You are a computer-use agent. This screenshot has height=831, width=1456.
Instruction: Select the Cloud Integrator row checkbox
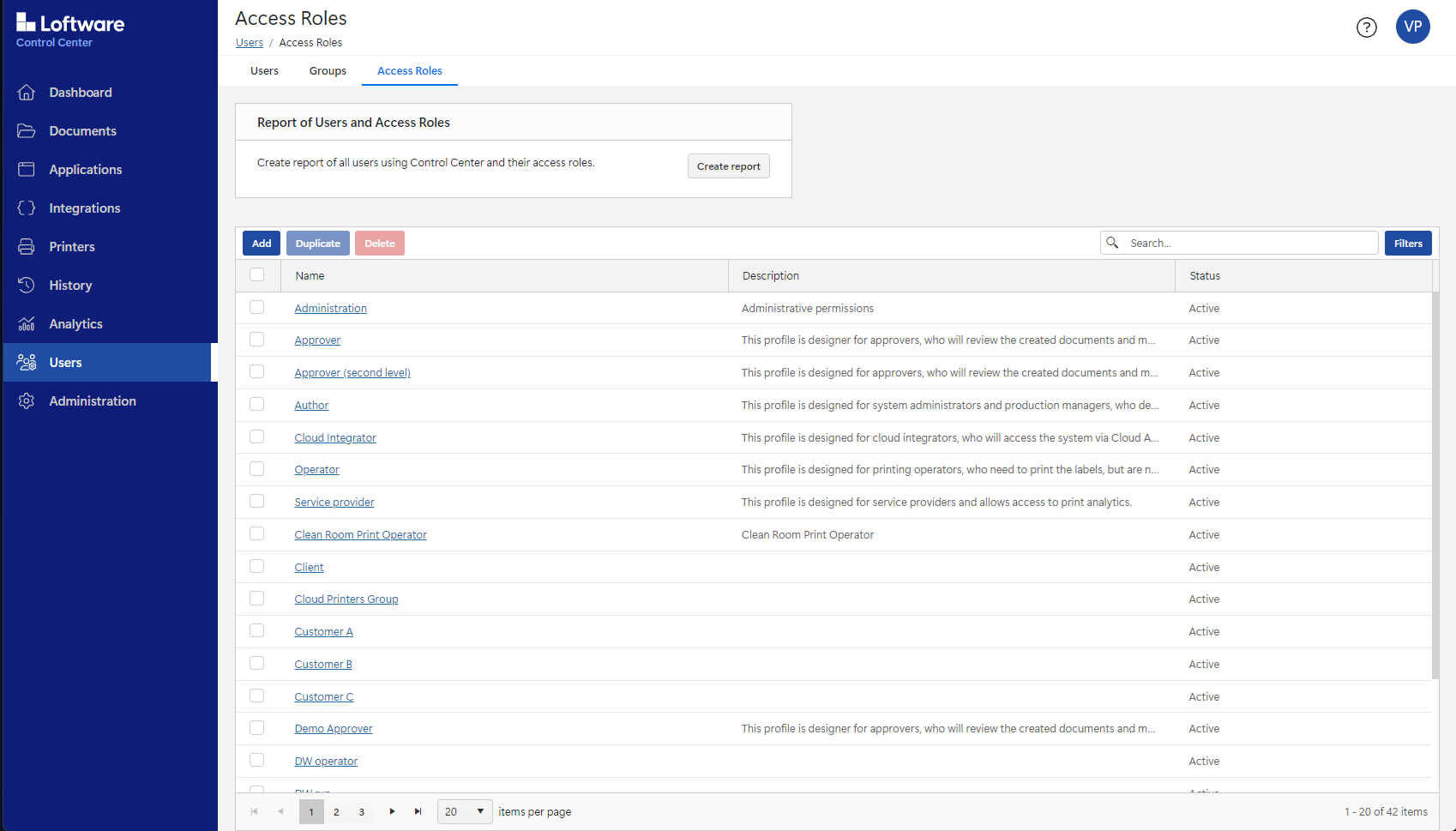257,437
